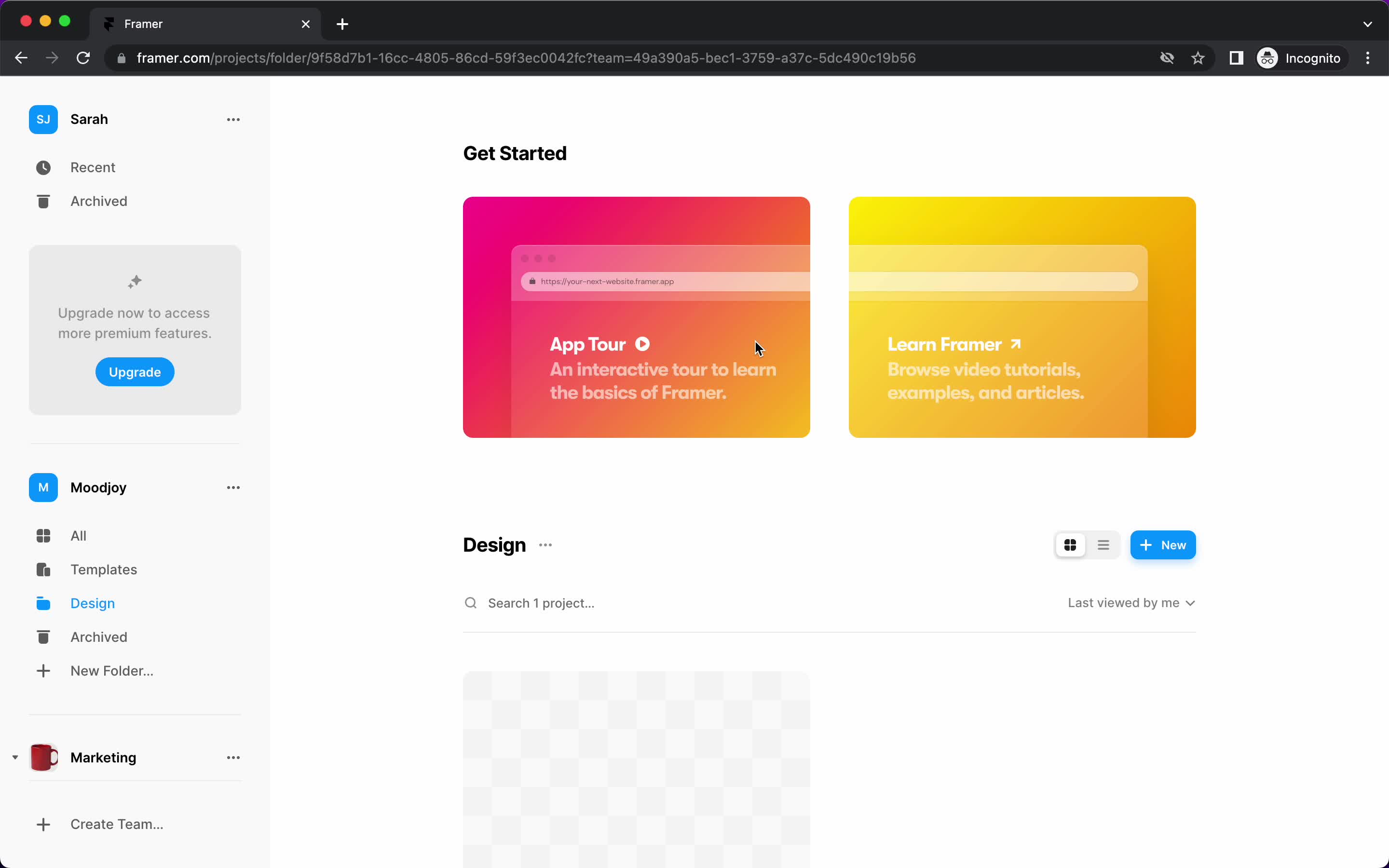
Task: Select the Design folder menu item
Action: [x=92, y=602]
